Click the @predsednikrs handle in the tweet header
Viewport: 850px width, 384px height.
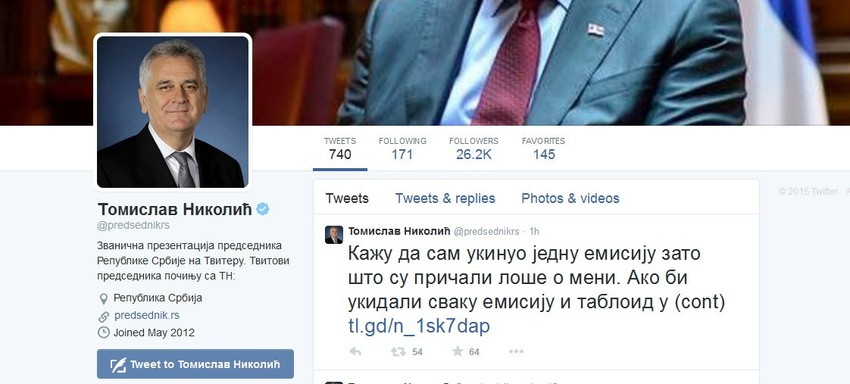pos(486,232)
